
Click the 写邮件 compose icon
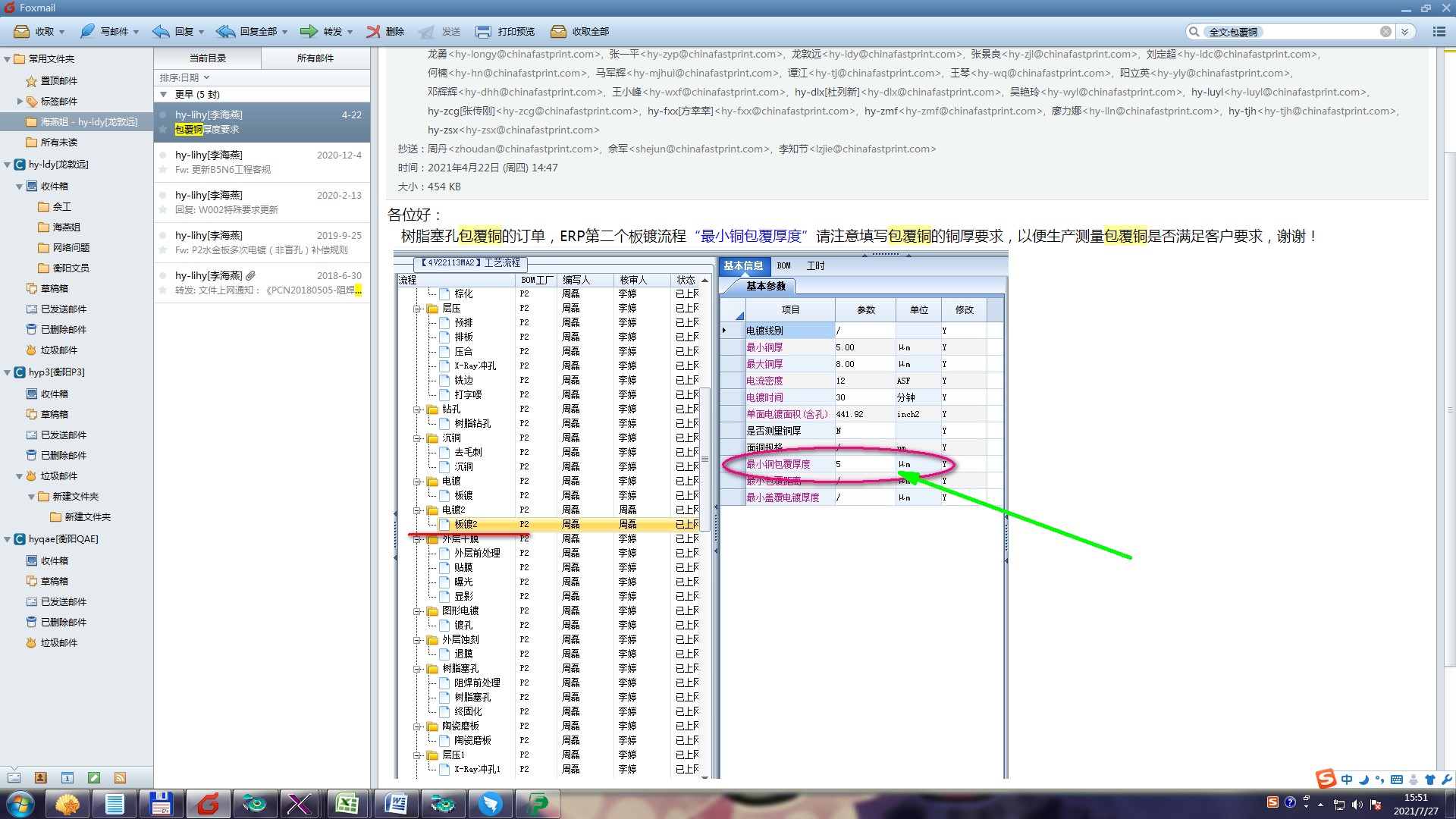tap(88, 31)
